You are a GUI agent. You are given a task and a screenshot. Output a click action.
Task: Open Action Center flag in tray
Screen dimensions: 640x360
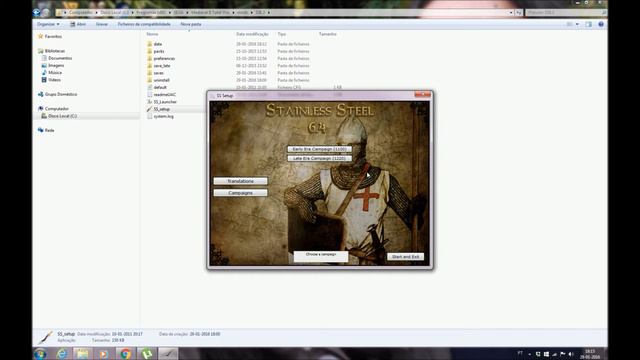click(x=563, y=354)
